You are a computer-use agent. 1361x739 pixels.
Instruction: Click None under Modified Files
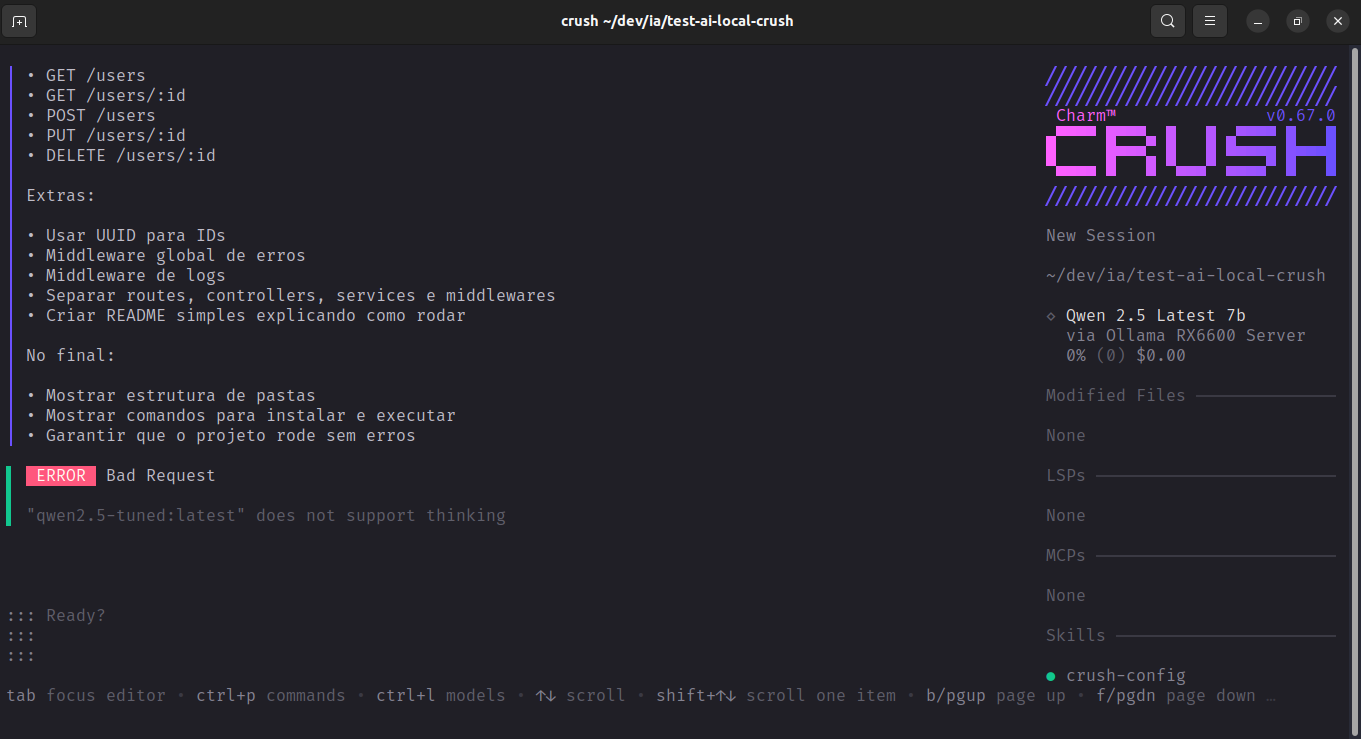click(x=1066, y=436)
